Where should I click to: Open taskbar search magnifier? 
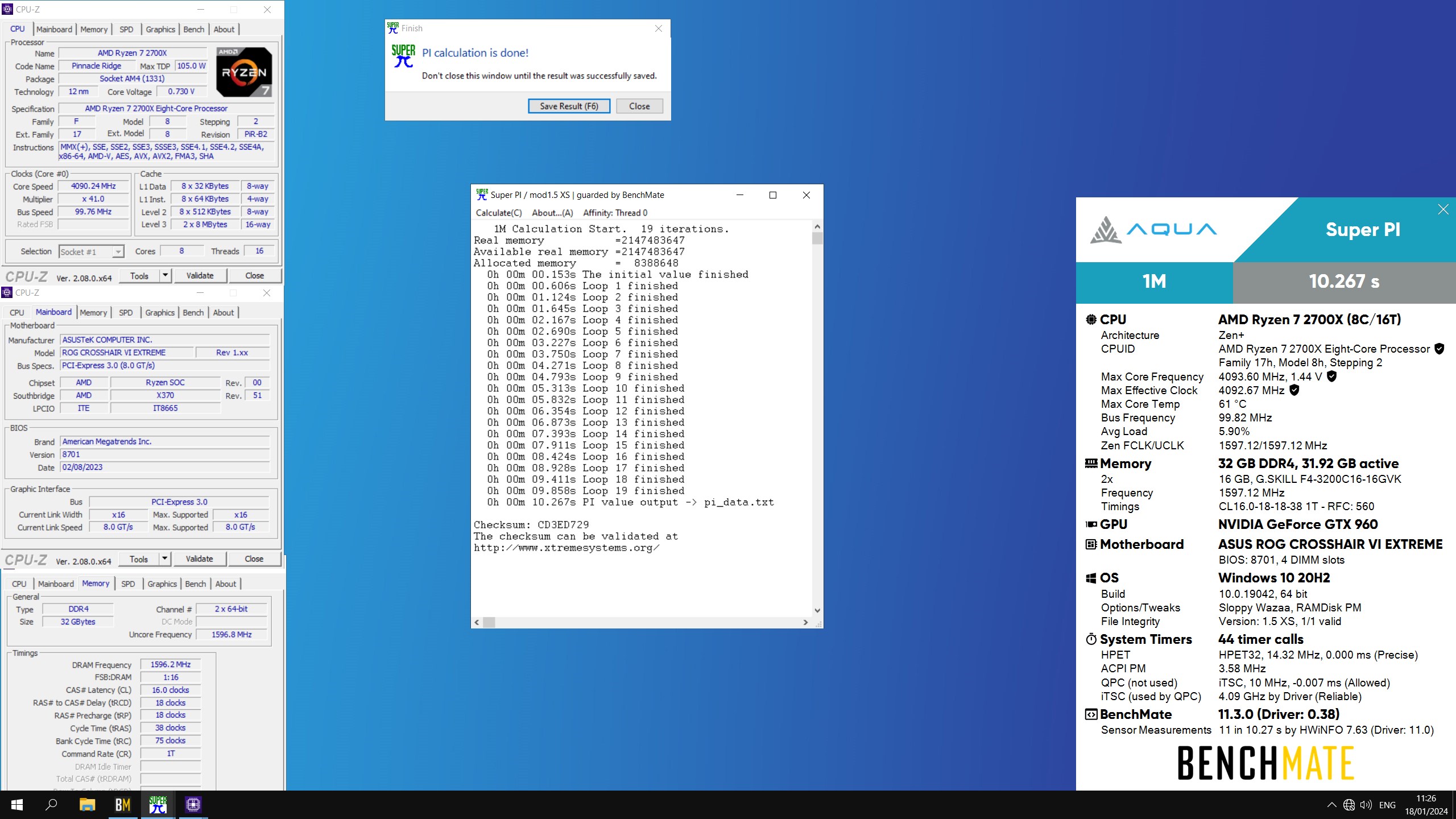pos(51,805)
